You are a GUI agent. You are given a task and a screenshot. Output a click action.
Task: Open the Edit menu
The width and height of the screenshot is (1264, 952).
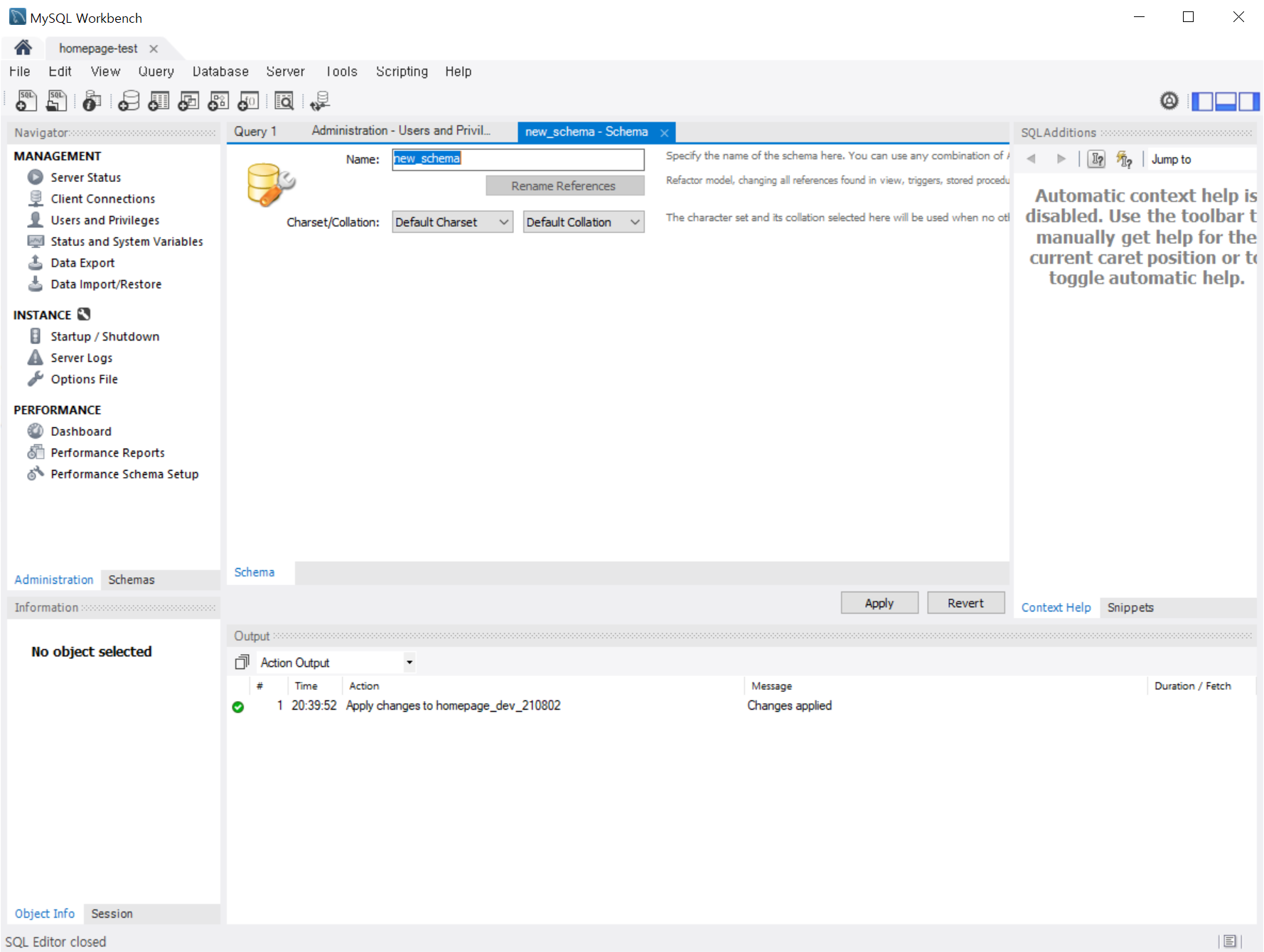pyautogui.click(x=60, y=71)
